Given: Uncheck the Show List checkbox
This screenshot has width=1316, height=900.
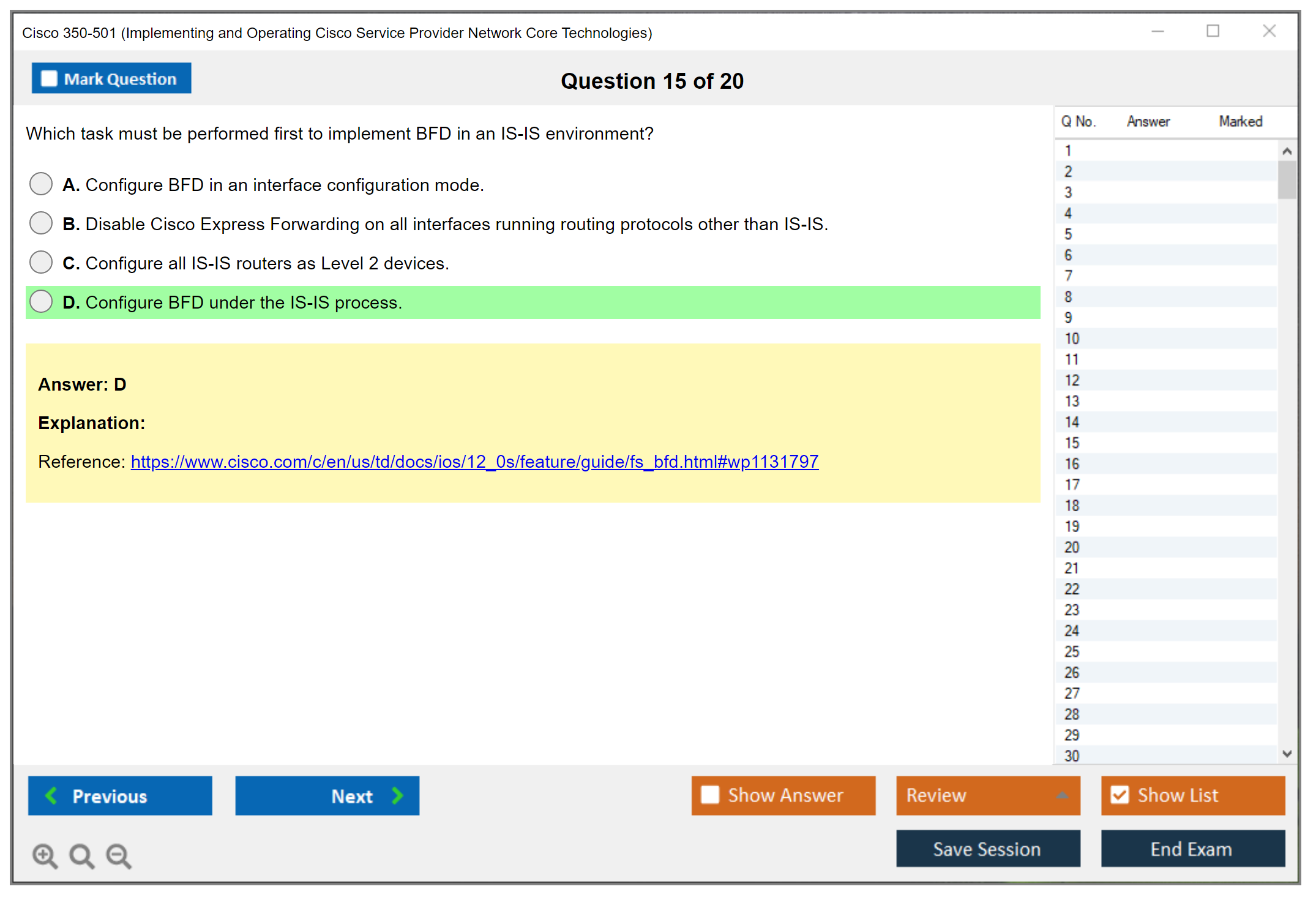Looking at the screenshot, I should pos(1120,795).
